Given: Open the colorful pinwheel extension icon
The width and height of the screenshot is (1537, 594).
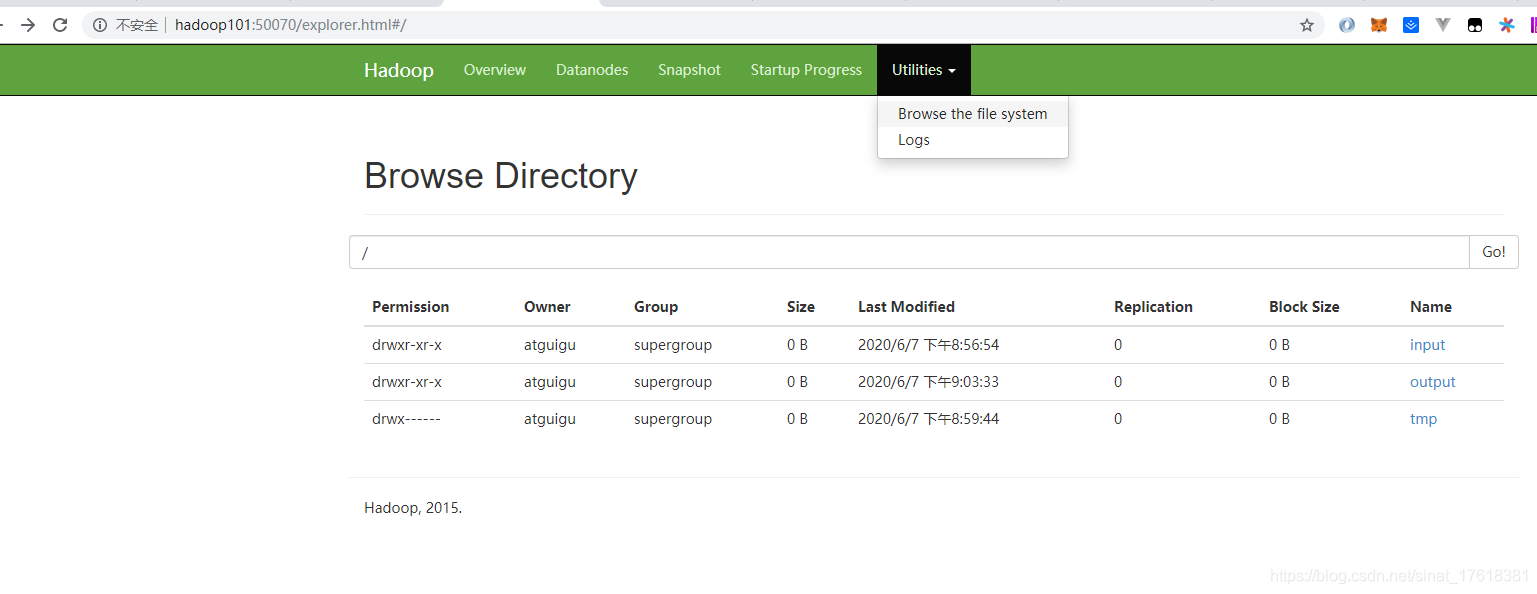Looking at the screenshot, I should [x=1507, y=25].
